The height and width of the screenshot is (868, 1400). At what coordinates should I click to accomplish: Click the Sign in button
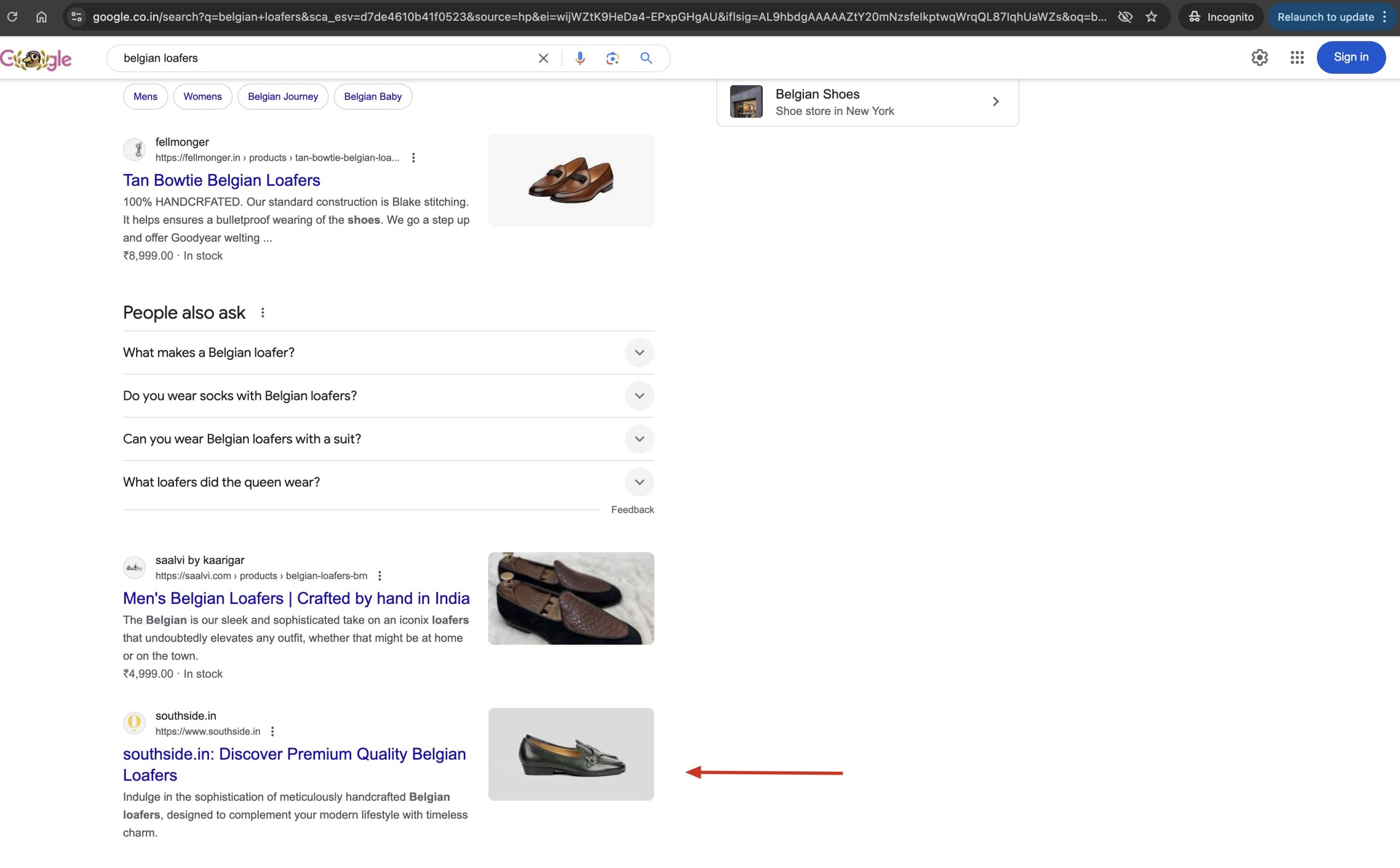(1350, 57)
